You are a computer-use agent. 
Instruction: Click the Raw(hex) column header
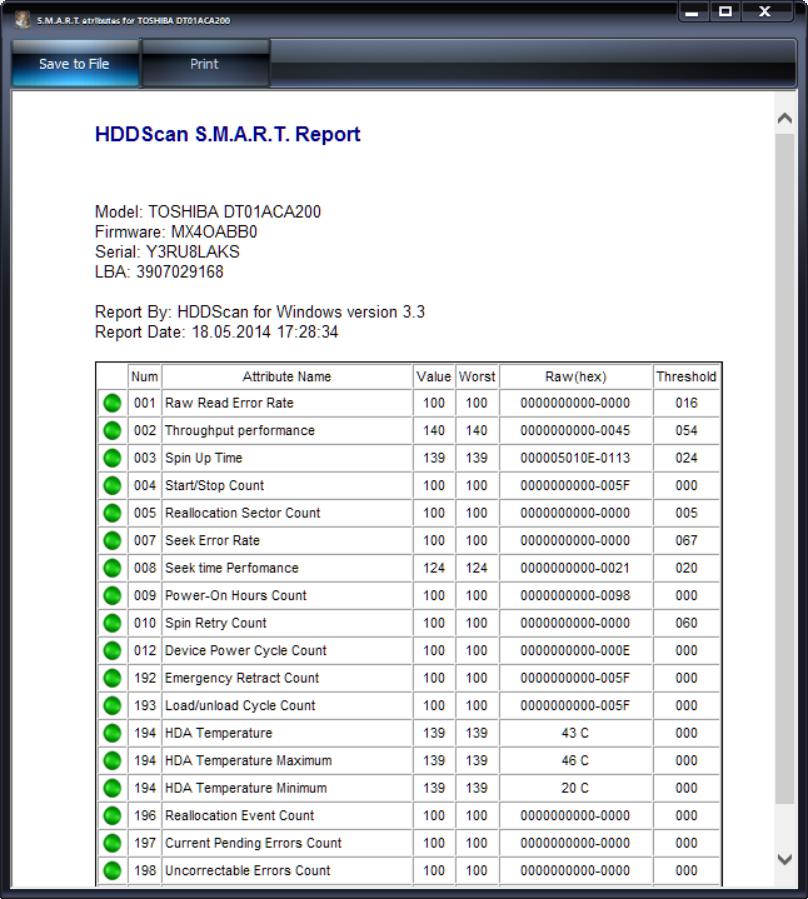[x=575, y=377]
